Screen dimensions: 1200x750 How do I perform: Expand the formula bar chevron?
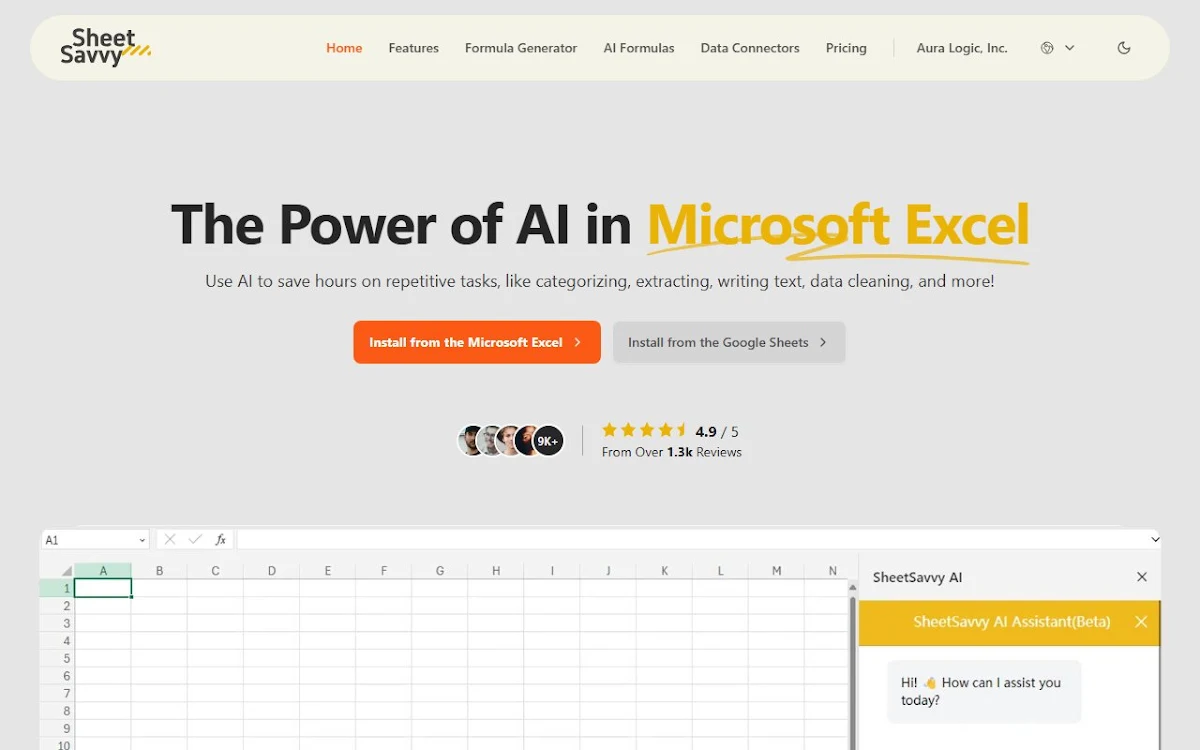[1155, 540]
